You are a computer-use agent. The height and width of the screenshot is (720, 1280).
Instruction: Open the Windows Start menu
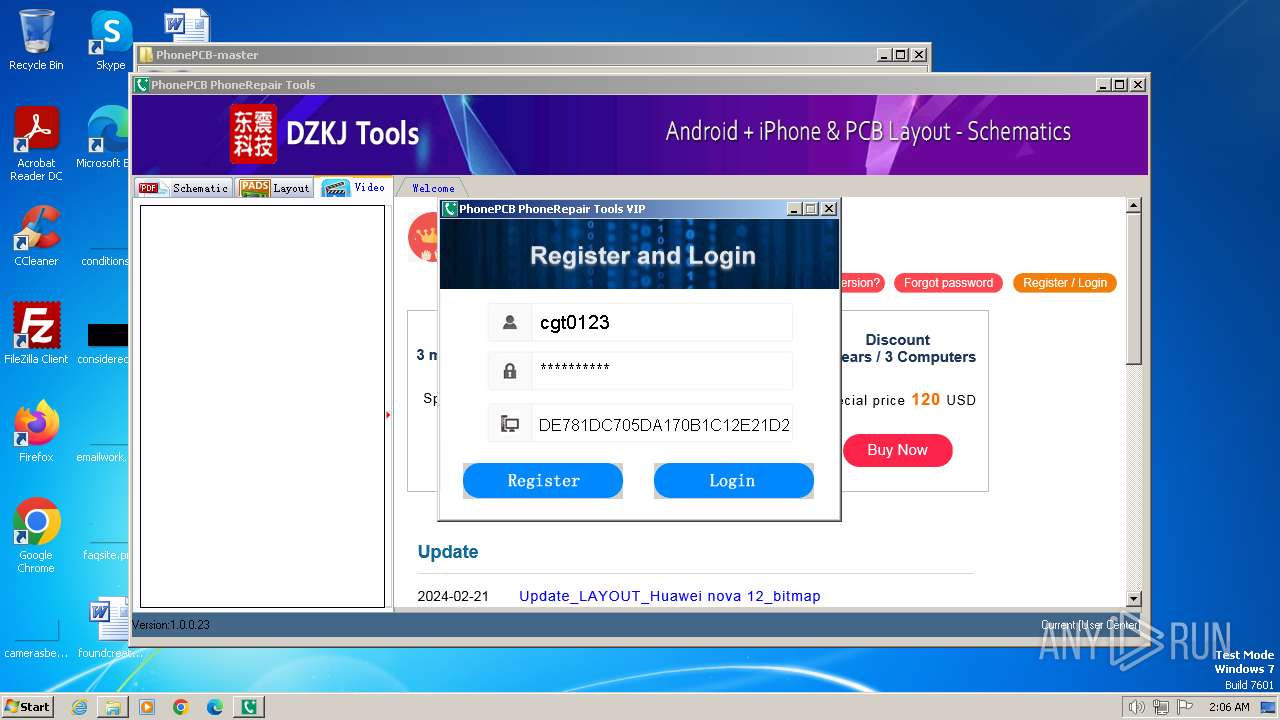point(28,706)
